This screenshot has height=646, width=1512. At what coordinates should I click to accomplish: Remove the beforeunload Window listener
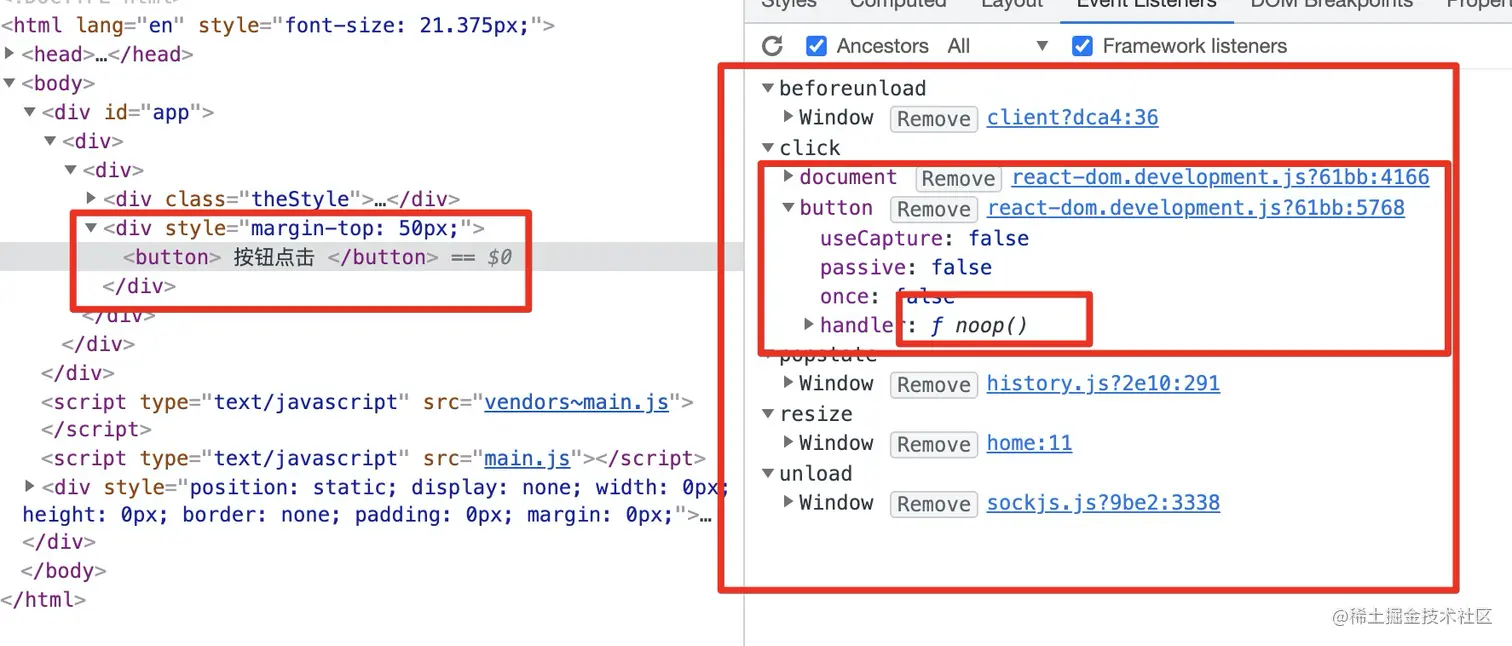(934, 119)
